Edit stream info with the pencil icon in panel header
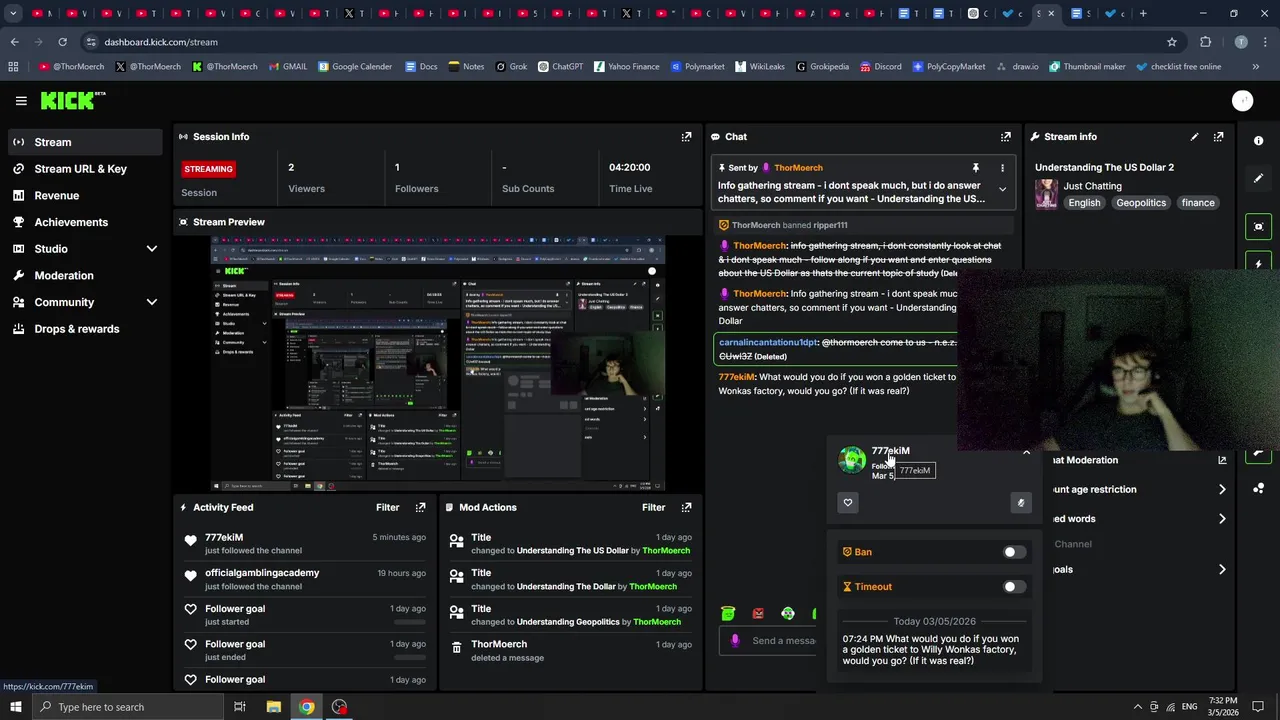 pyautogui.click(x=1194, y=136)
